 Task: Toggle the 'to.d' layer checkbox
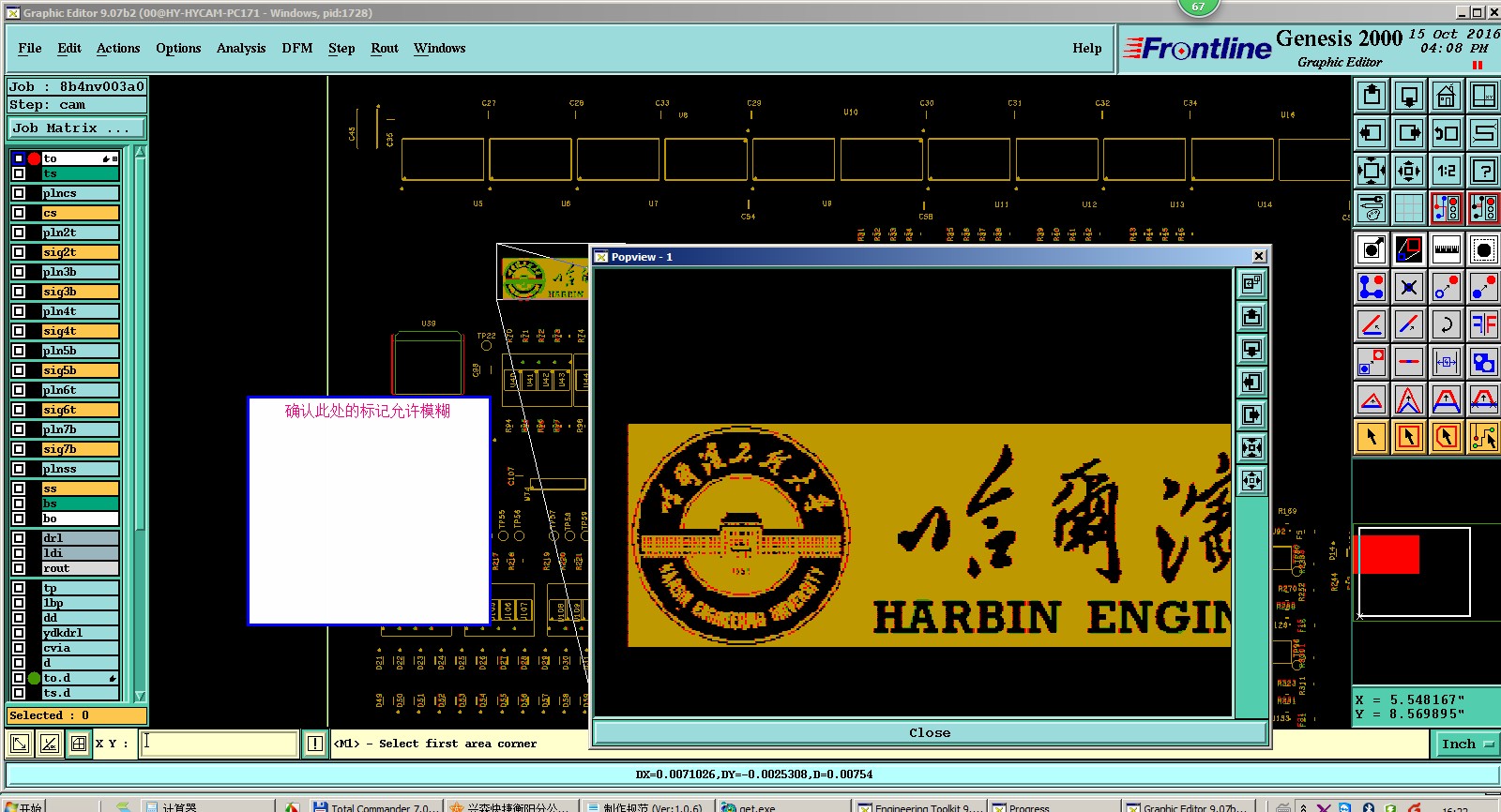pos(19,678)
